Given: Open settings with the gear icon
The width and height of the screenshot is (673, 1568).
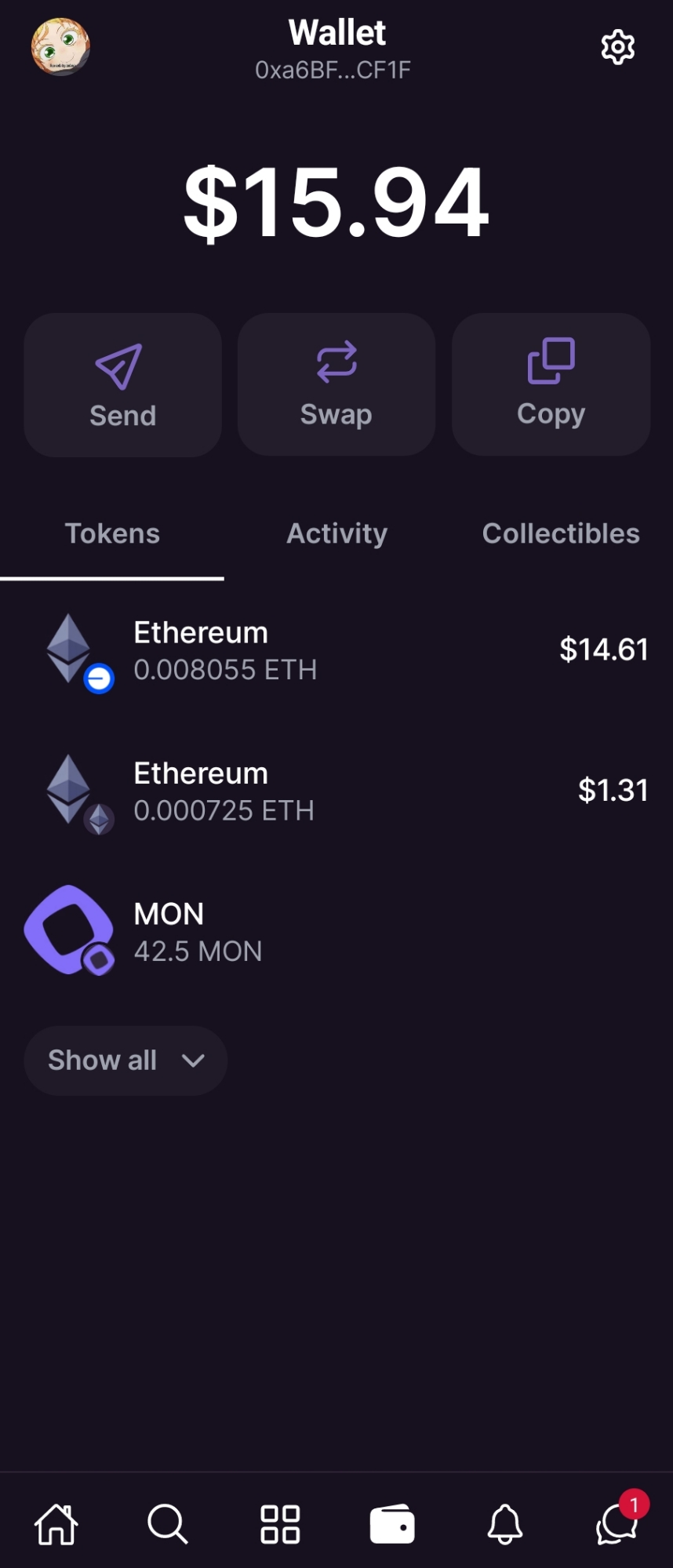Looking at the screenshot, I should point(617,48).
